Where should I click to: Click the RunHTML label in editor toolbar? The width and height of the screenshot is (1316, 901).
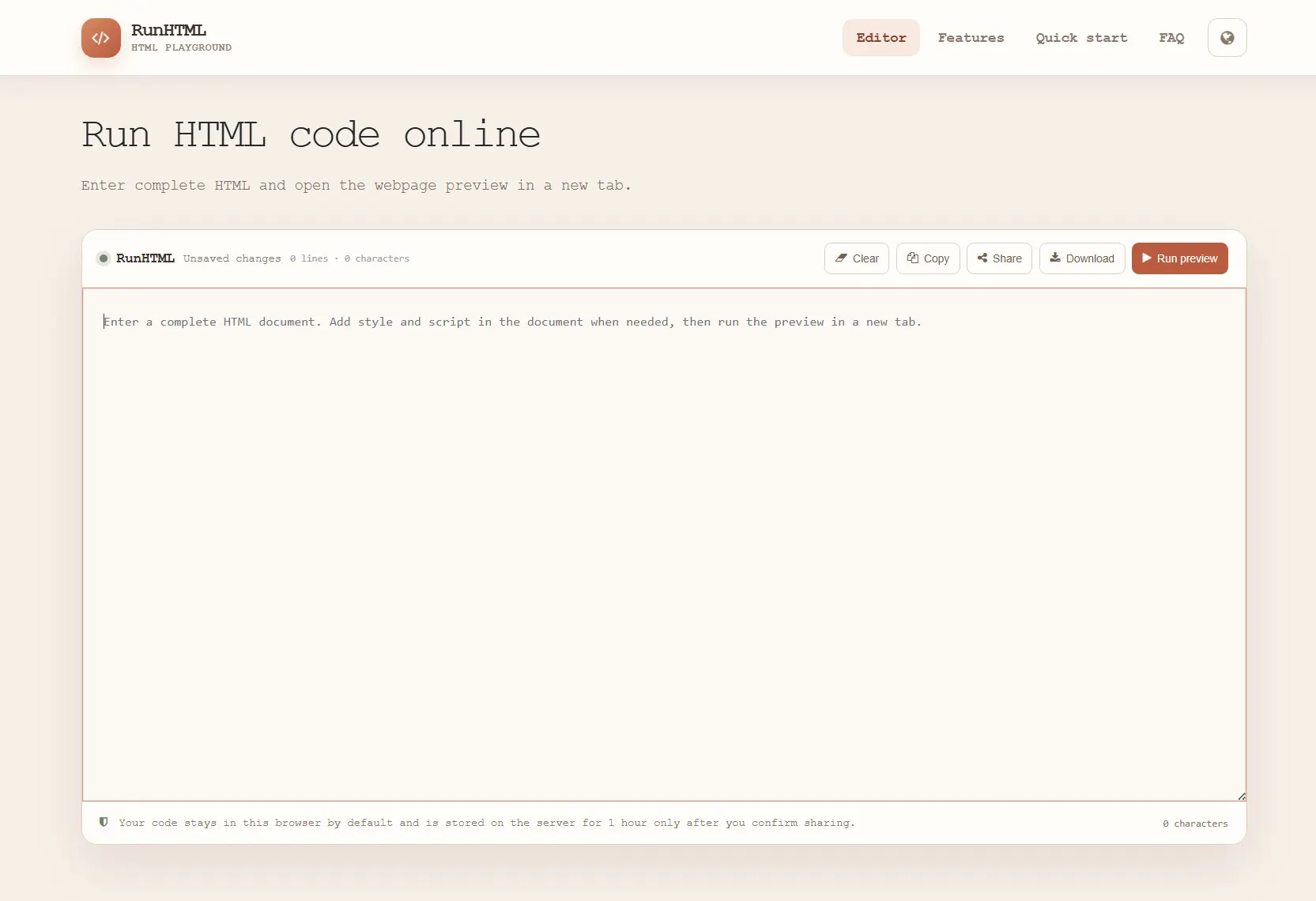145,258
